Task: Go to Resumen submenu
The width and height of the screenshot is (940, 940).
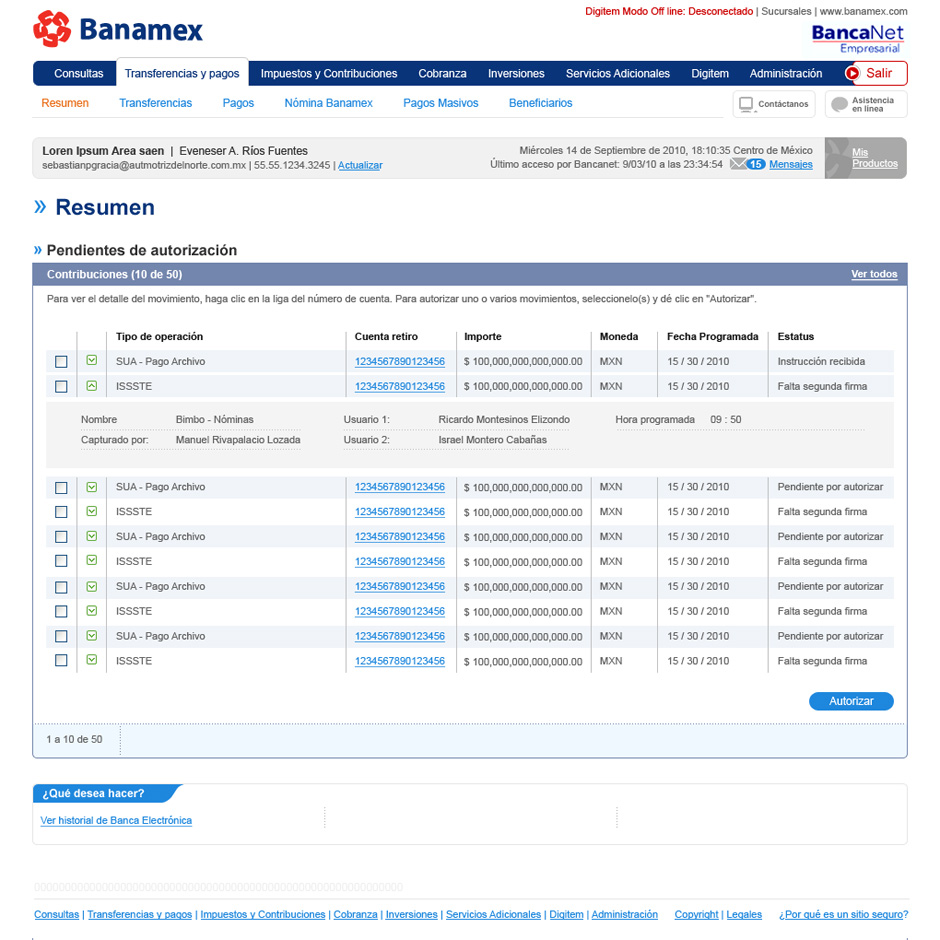Action: (65, 103)
